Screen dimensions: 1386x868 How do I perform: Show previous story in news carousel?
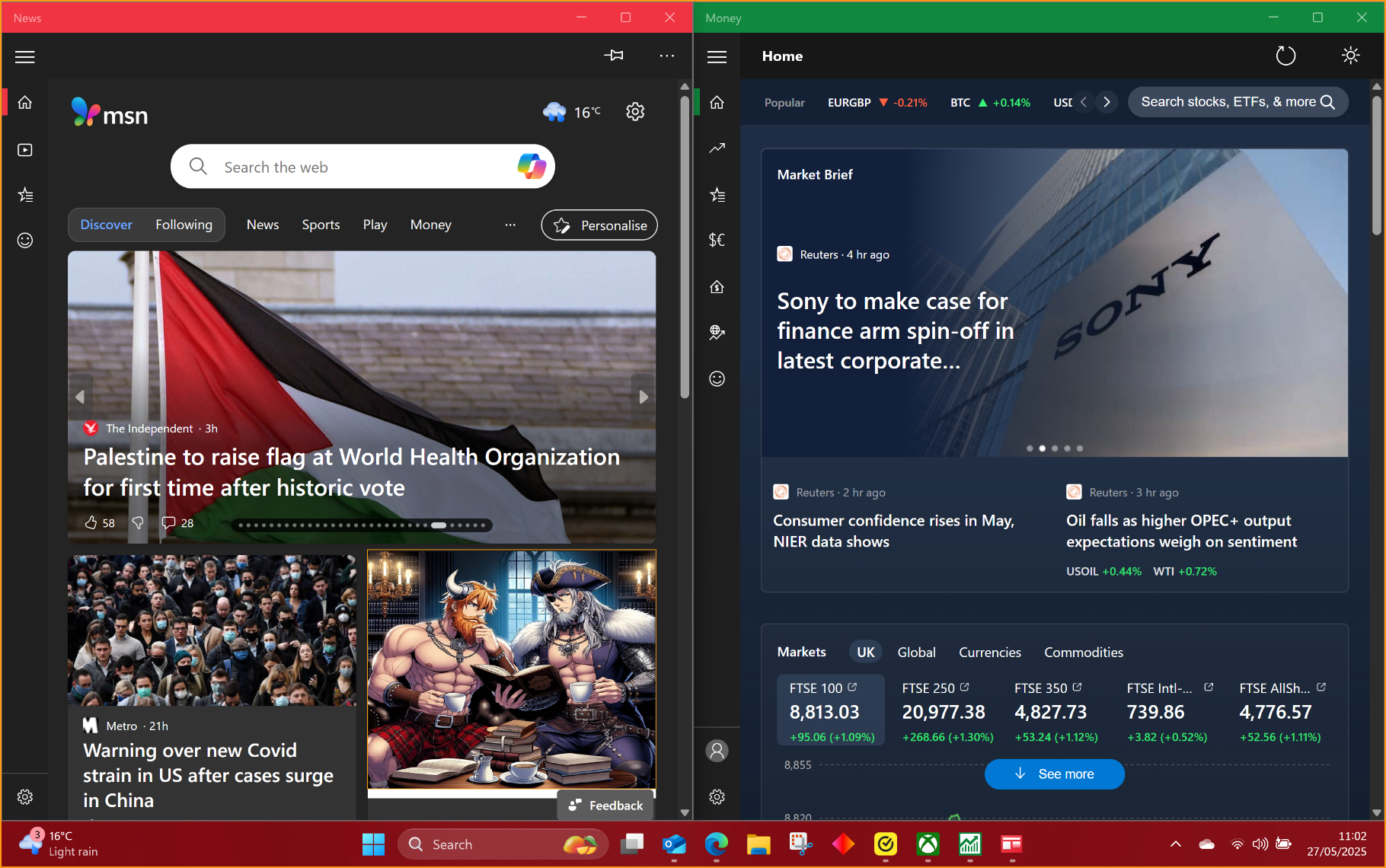pyautogui.click(x=80, y=397)
